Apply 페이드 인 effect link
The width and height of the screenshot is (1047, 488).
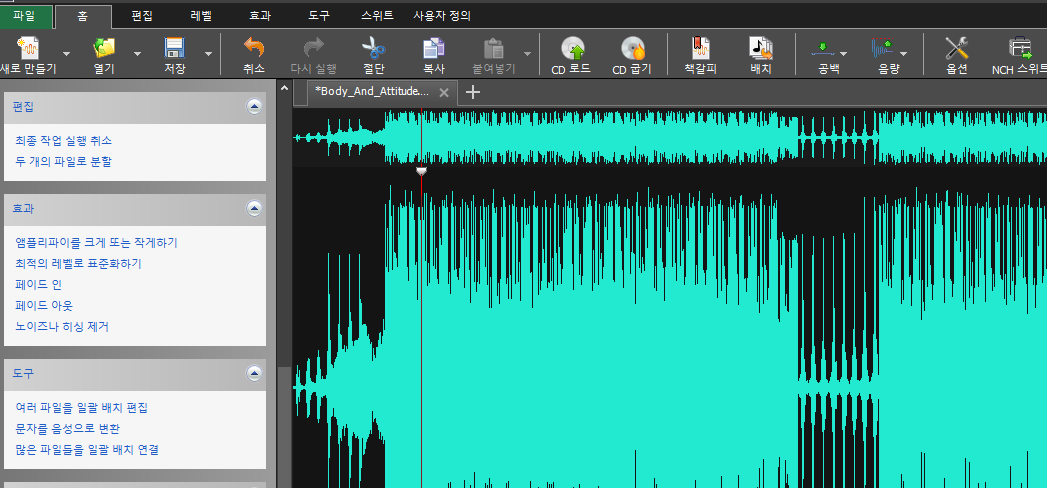39,284
